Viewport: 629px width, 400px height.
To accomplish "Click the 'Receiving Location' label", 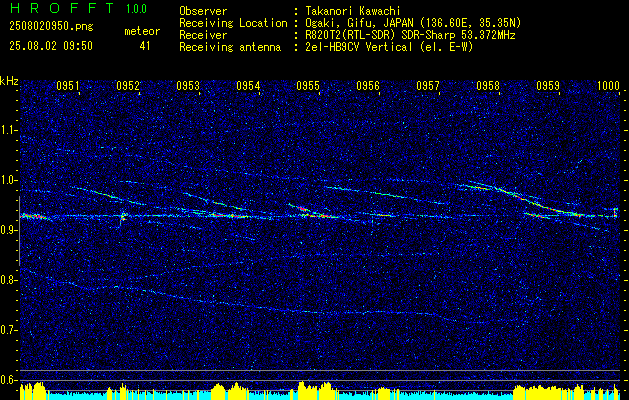I will tap(233, 23).
